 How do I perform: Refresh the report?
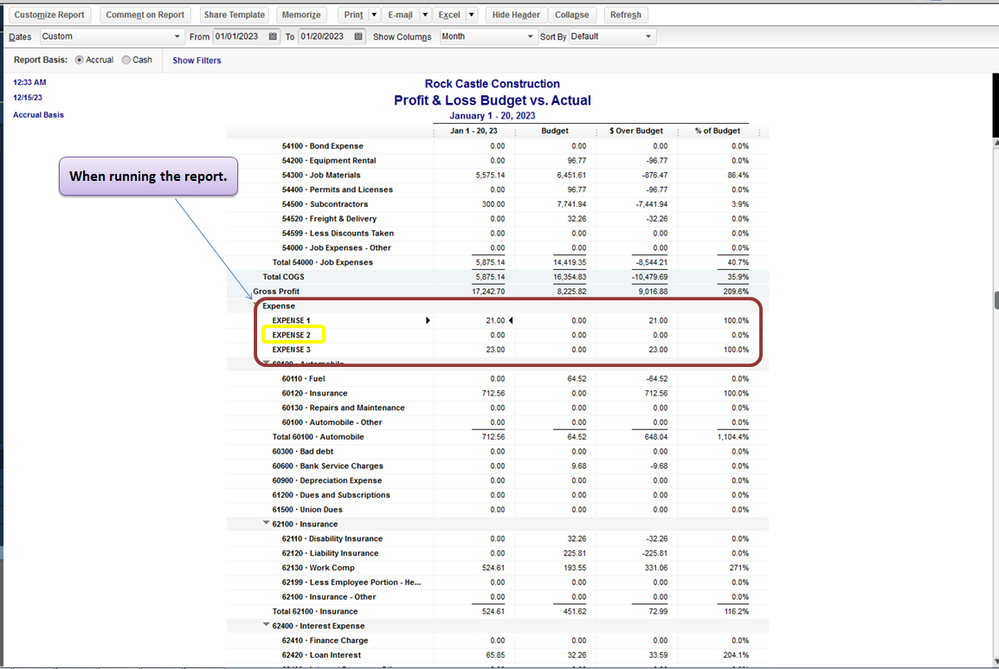[626, 15]
